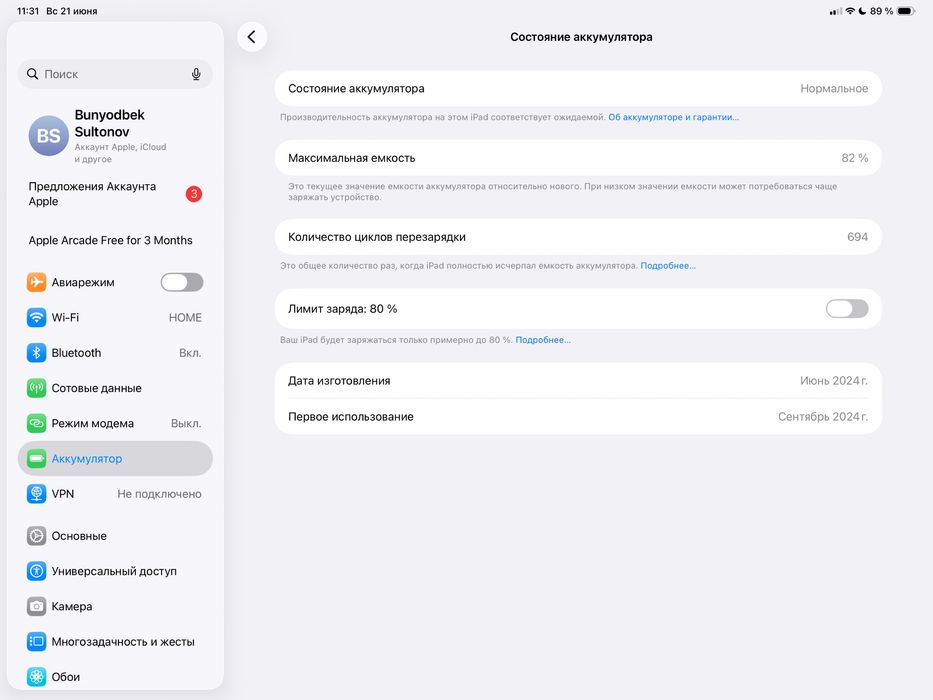Open Режим модема settings

tap(115, 423)
